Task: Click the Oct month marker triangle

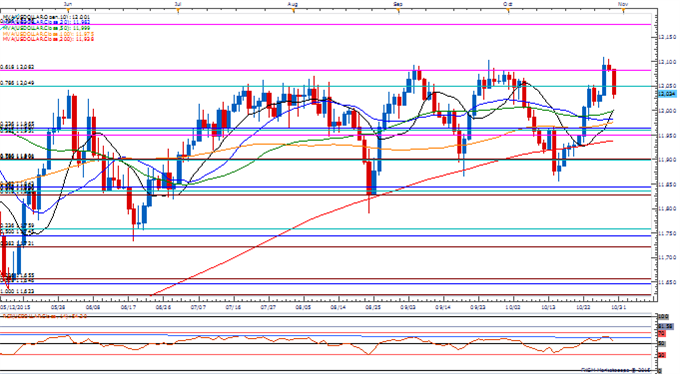Action: click(x=508, y=11)
